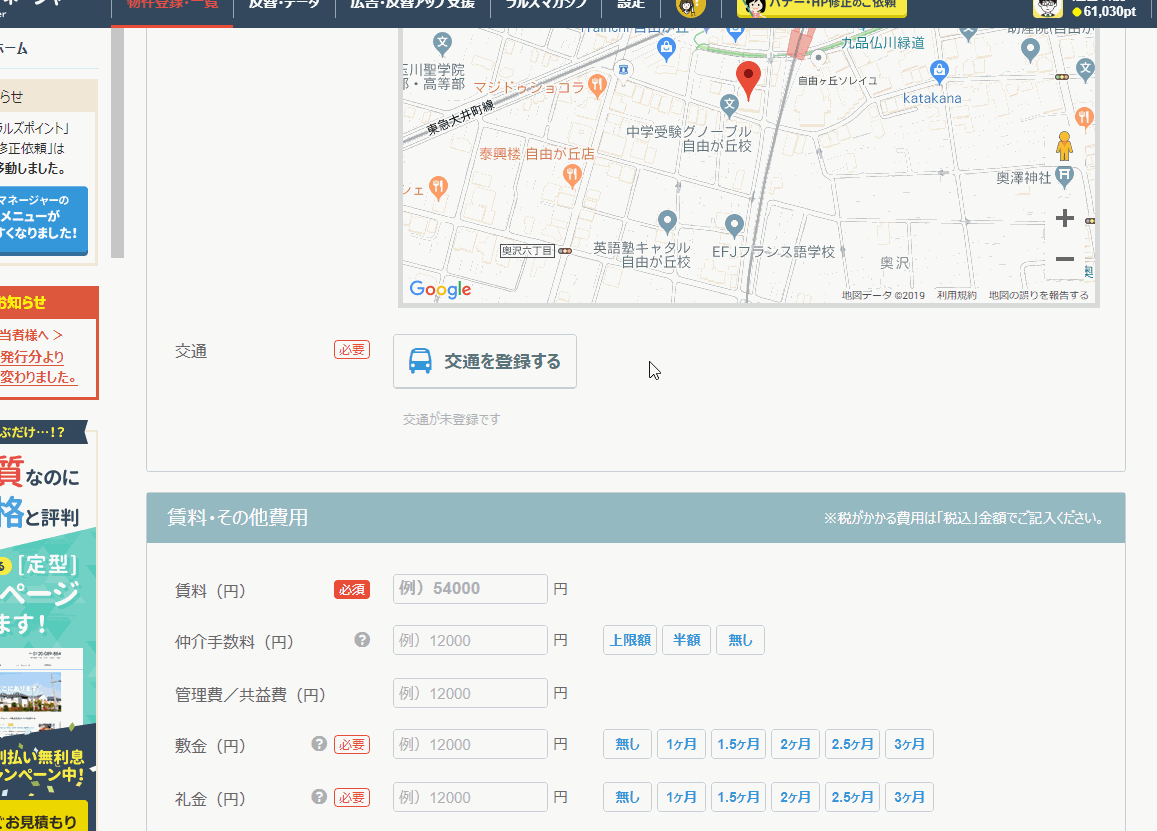Set 敷金 to 2.5ヶ月

[852, 744]
